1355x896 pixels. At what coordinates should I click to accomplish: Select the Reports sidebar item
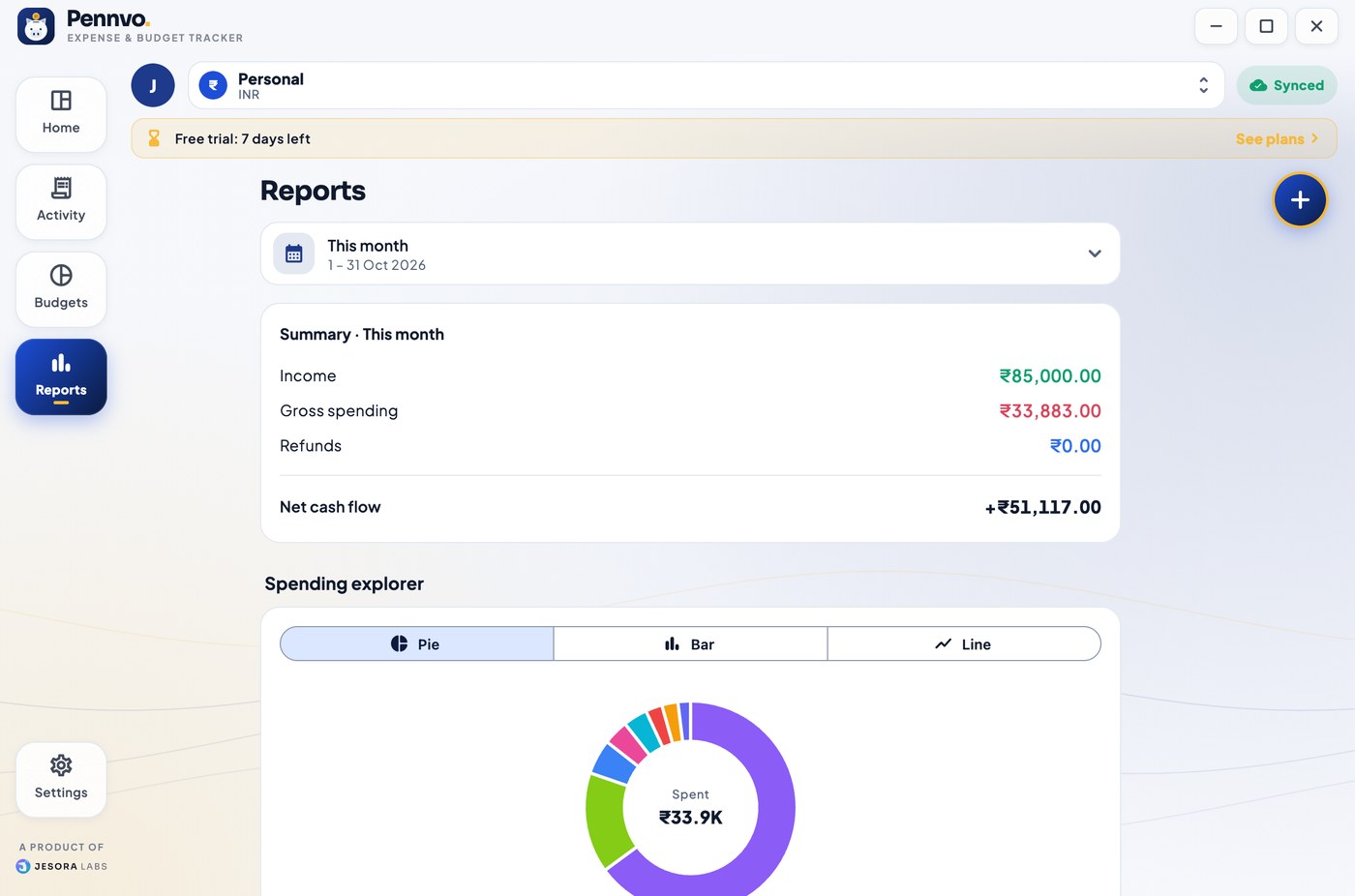61,376
